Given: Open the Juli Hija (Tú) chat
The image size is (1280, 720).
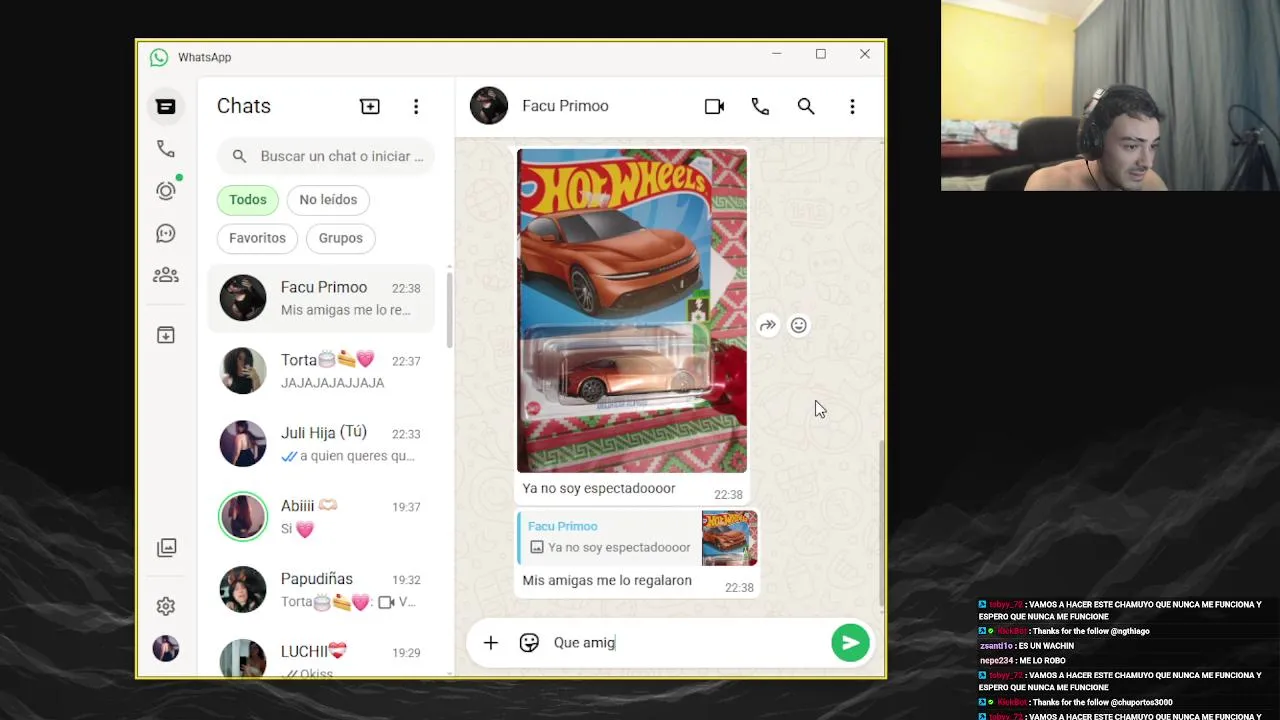Looking at the screenshot, I should [322, 444].
